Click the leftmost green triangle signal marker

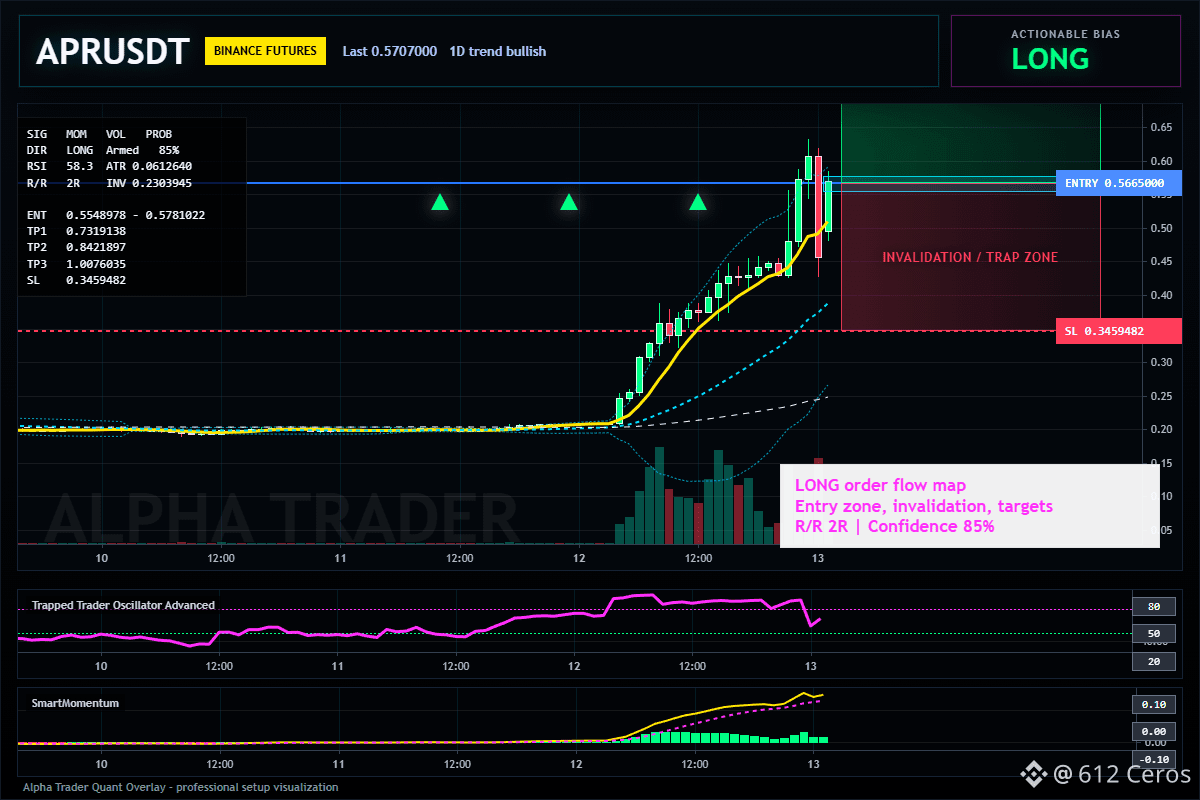tap(440, 202)
